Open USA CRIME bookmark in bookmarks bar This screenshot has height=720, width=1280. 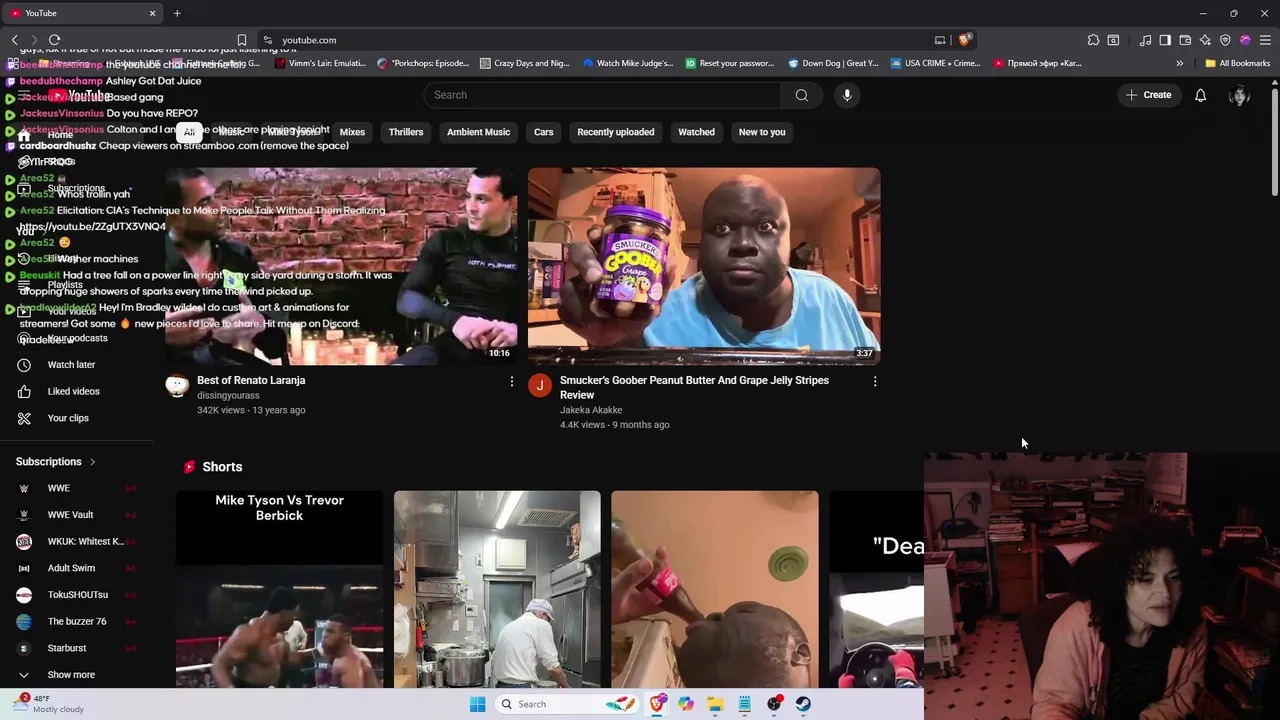click(x=935, y=63)
